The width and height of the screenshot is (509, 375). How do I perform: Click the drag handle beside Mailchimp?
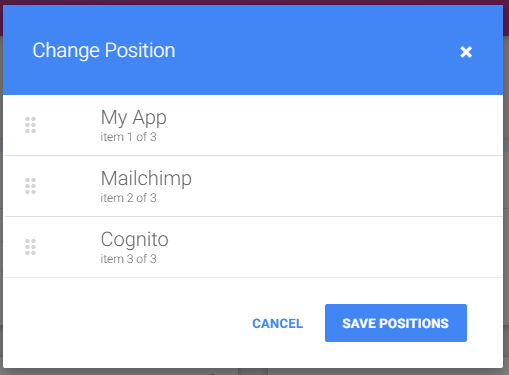pos(30,186)
